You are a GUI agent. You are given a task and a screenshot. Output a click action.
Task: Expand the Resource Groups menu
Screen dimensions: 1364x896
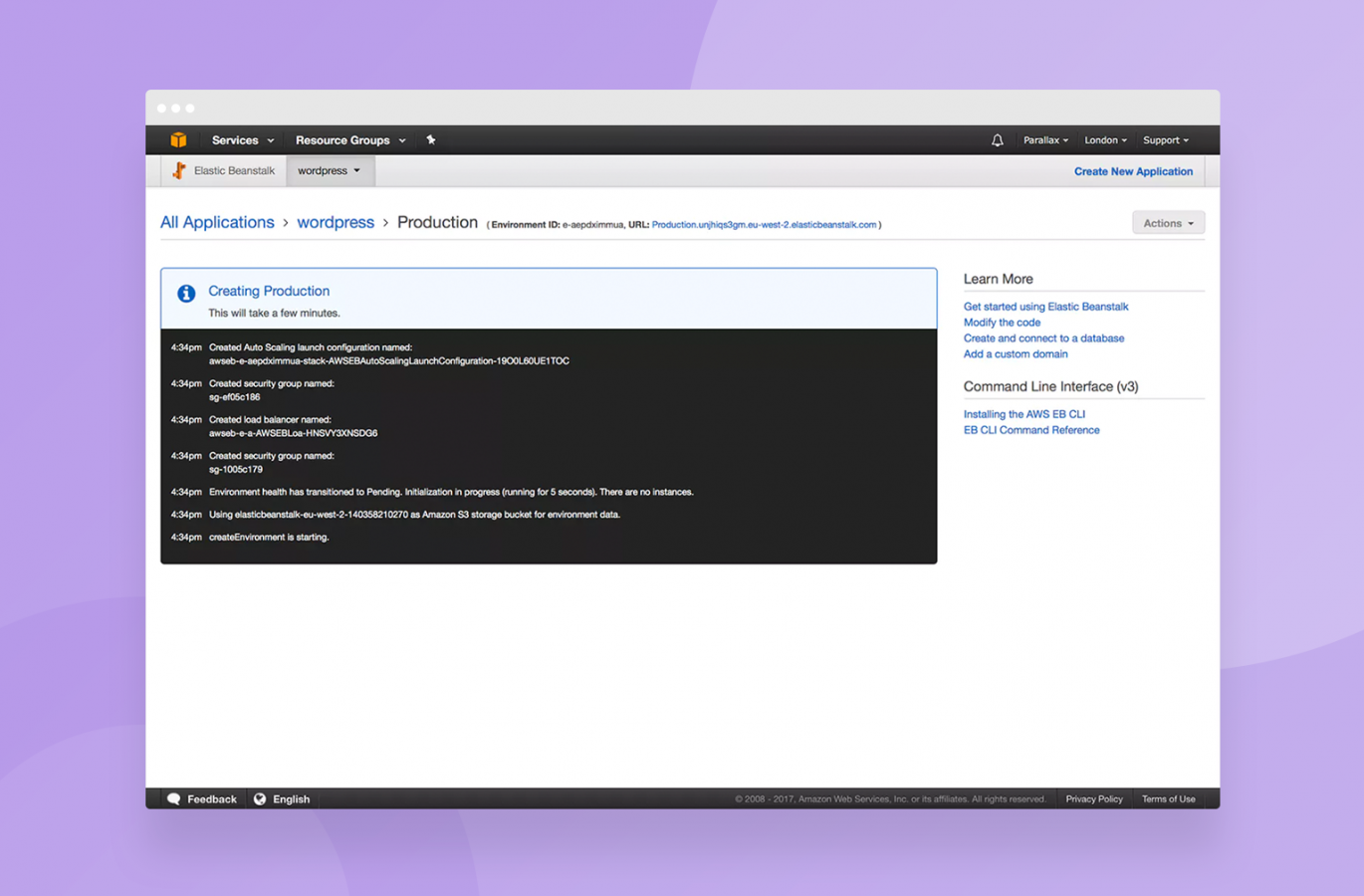(x=350, y=140)
